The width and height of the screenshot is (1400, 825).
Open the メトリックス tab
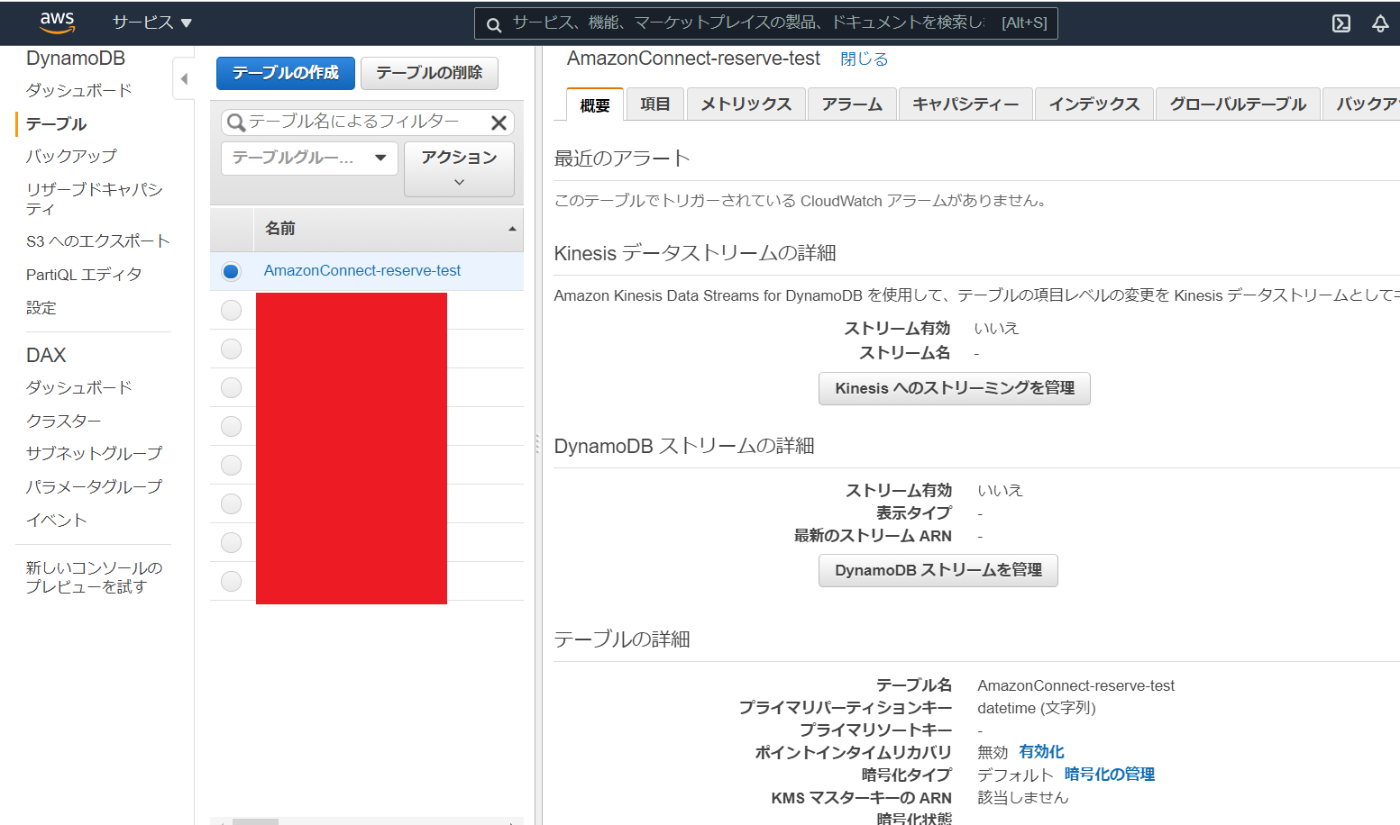click(746, 104)
